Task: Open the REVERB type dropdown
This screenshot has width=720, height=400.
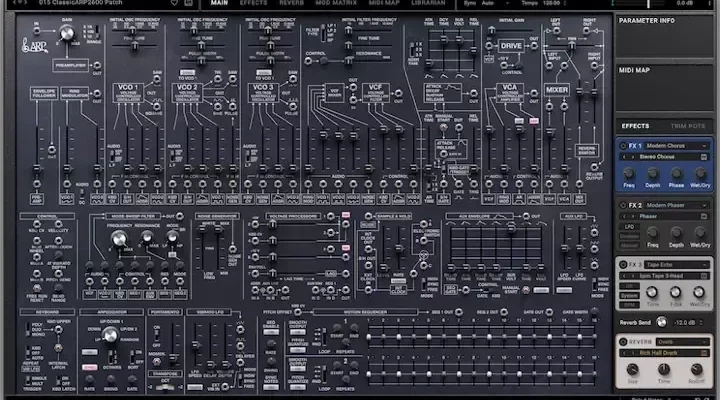Action: (x=682, y=342)
